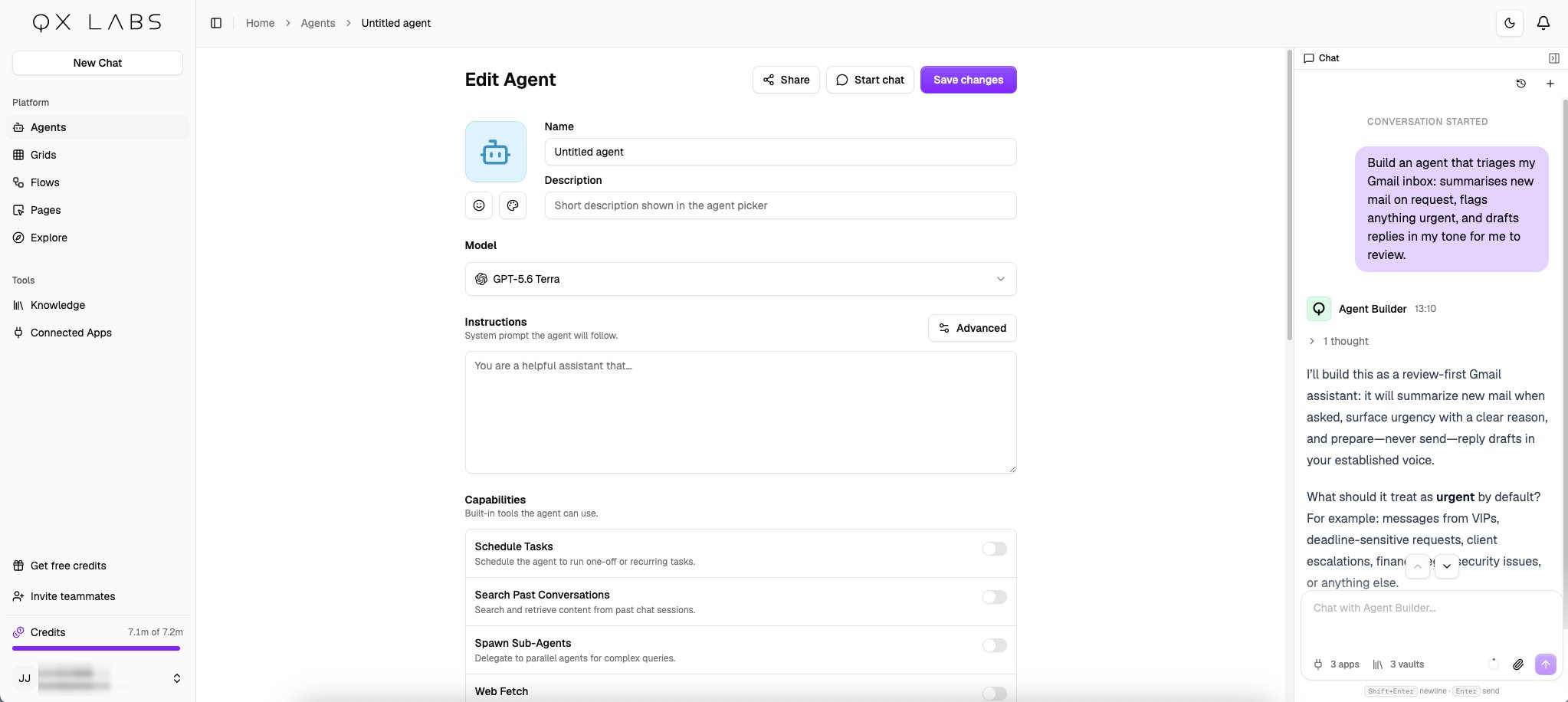Click Get free credits
The width and height of the screenshot is (1568, 702).
97,566
